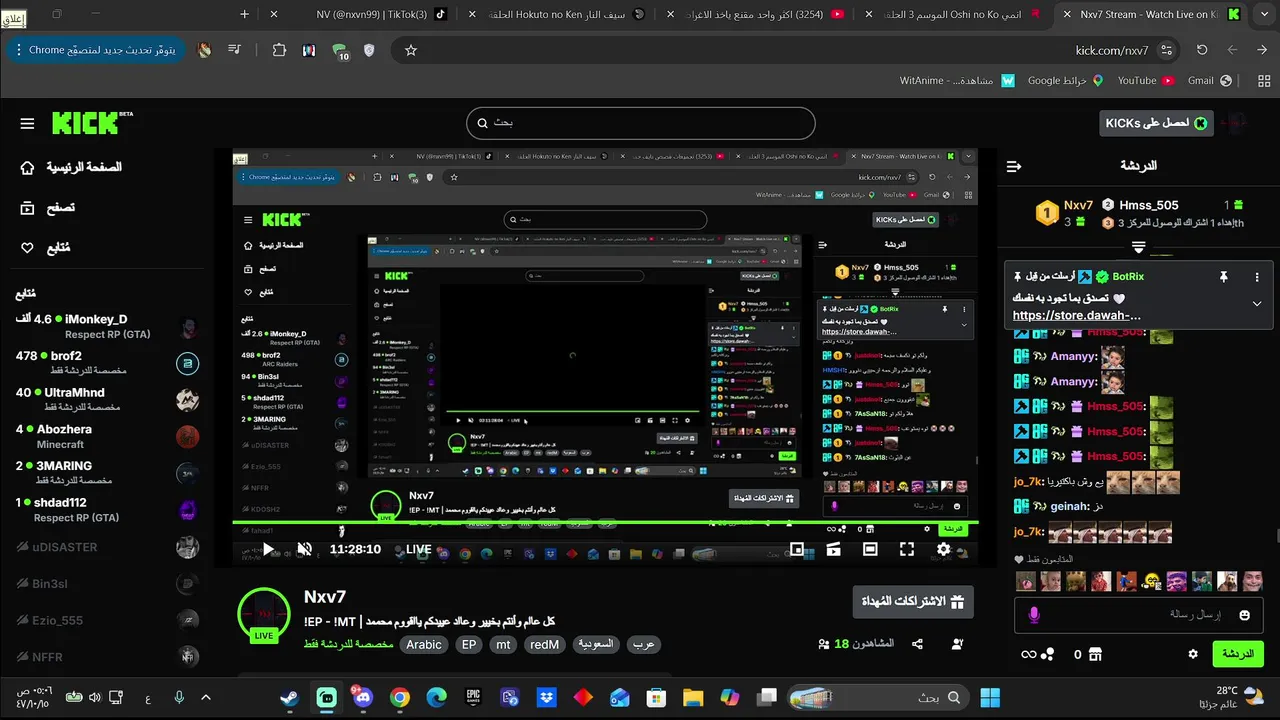Jump to LIVE in the player
This screenshot has width=1280, height=720.
[419, 549]
